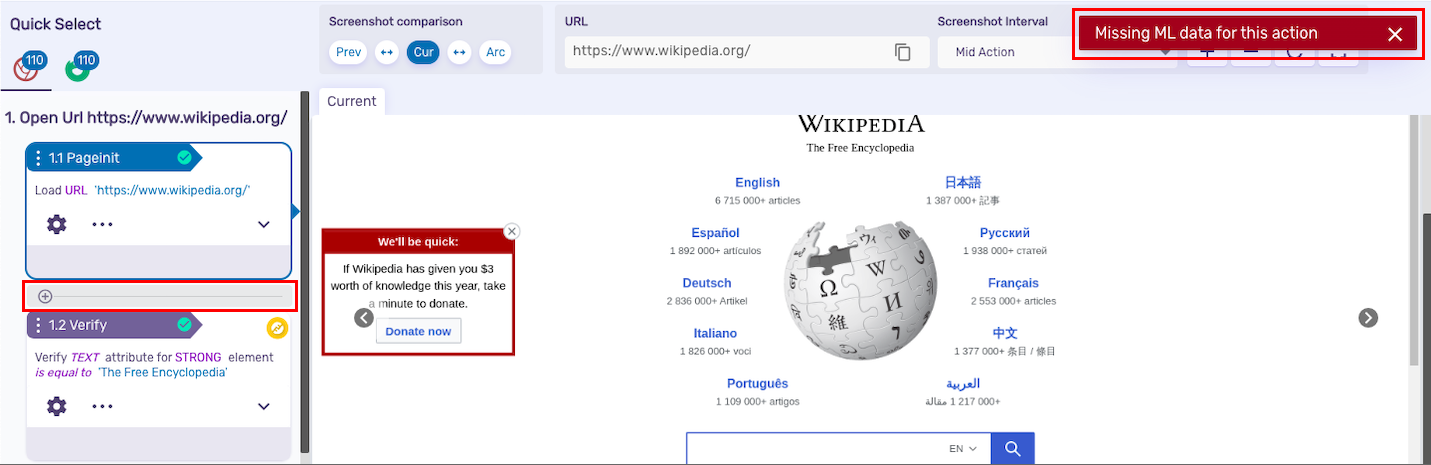Screen dimensions: 1431x465
Task: Open the Español Wikipedia link
Action: pos(715,233)
